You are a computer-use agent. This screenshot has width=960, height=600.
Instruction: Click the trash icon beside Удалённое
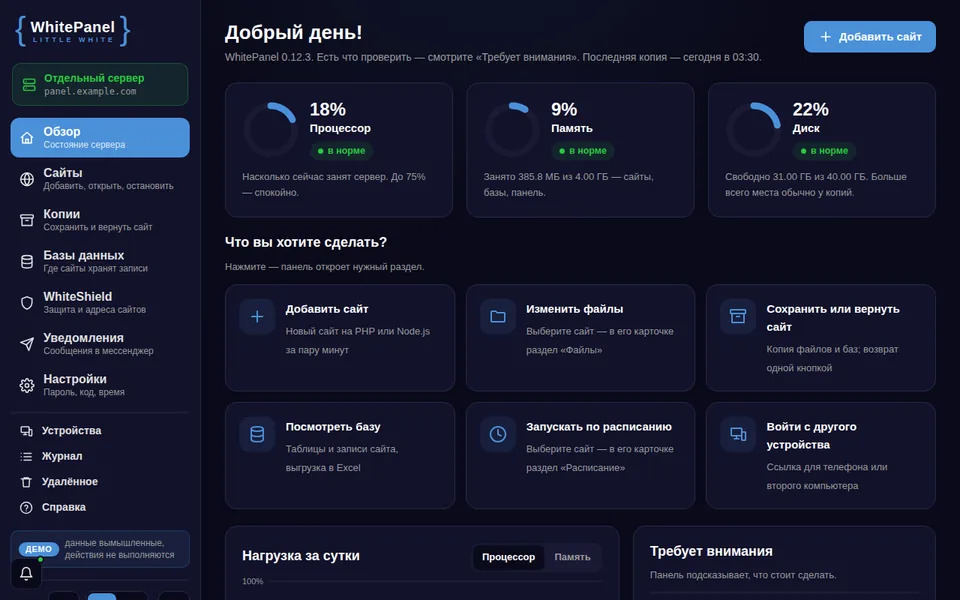[x=26, y=482]
